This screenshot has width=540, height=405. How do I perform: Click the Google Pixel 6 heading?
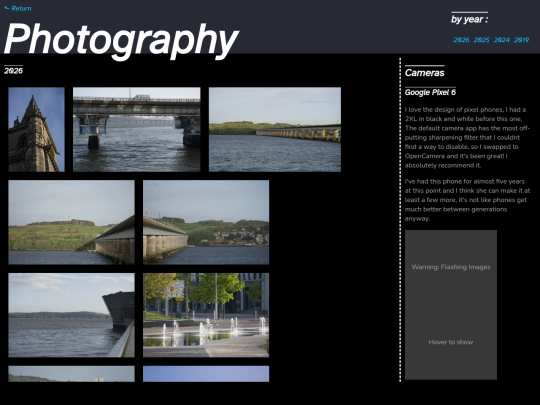tap(430, 92)
